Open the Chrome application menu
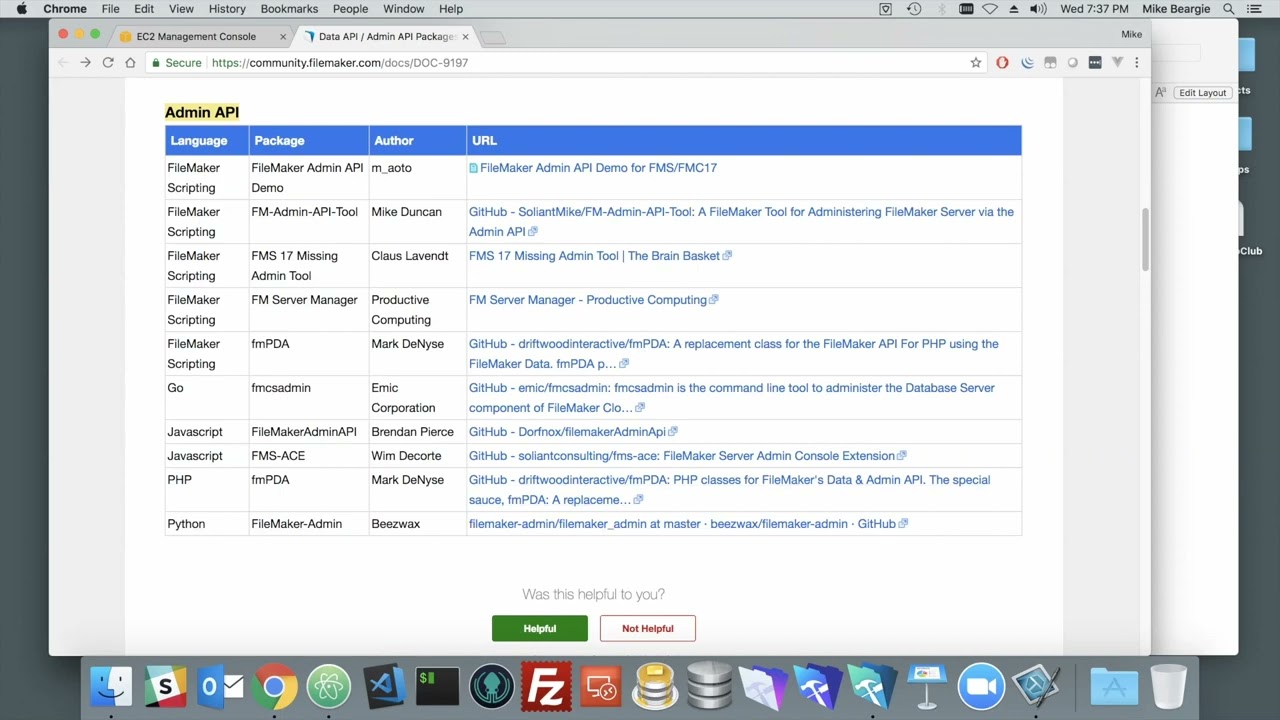 pyautogui.click(x=65, y=9)
